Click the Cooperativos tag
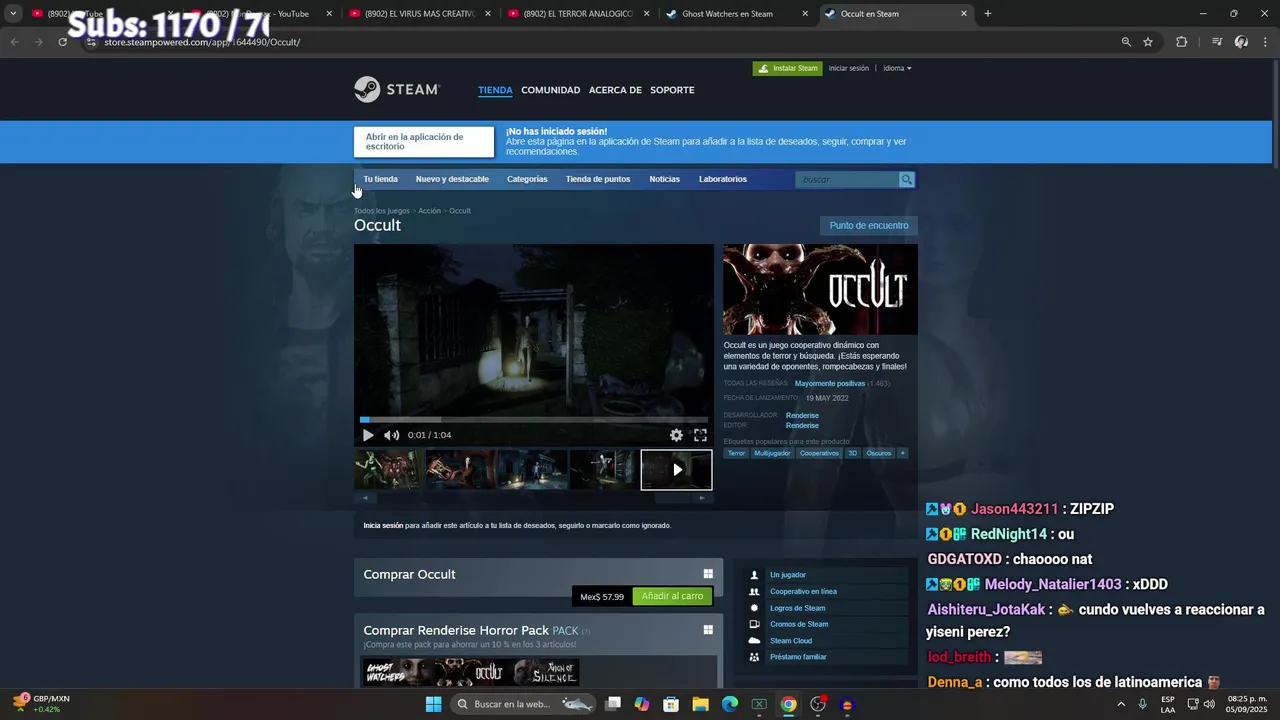The width and height of the screenshot is (1280, 720). pos(819,453)
